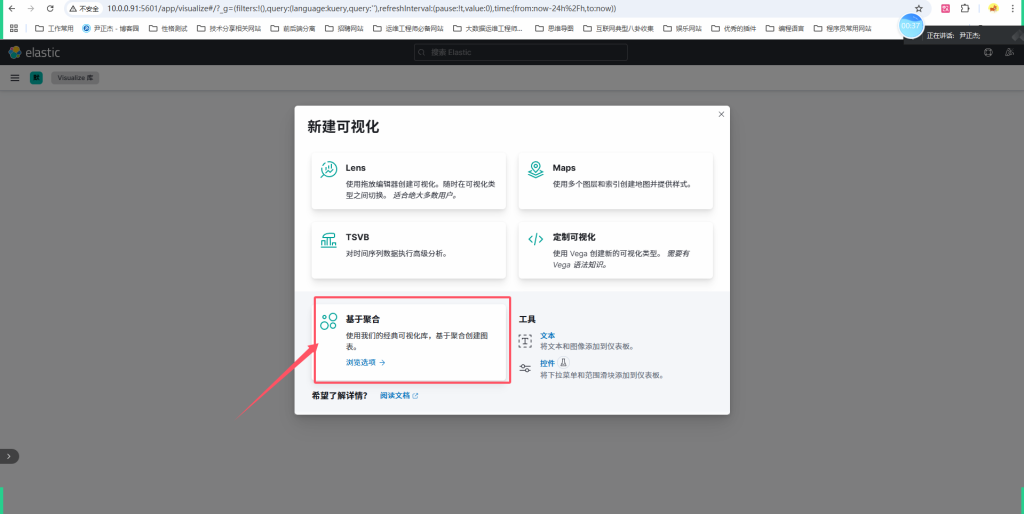The height and width of the screenshot is (514, 1024).
Task: Close the 新建可视化 dialog
Action: (x=721, y=115)
